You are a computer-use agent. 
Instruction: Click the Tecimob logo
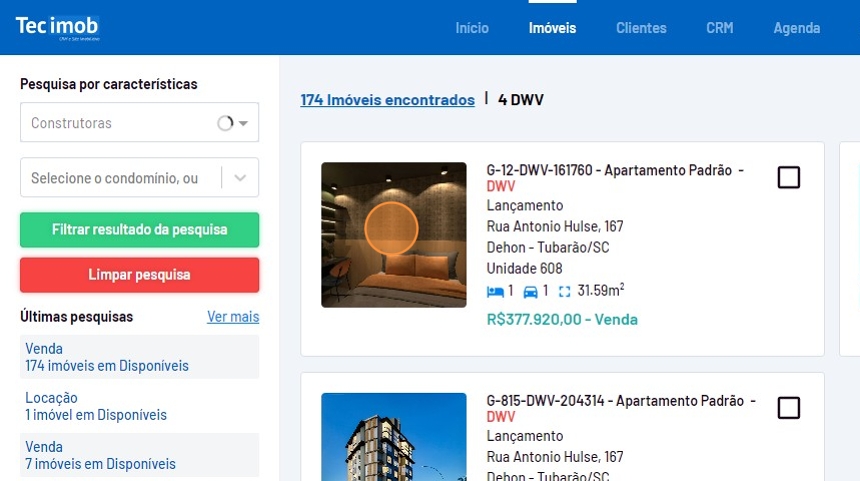57,27
